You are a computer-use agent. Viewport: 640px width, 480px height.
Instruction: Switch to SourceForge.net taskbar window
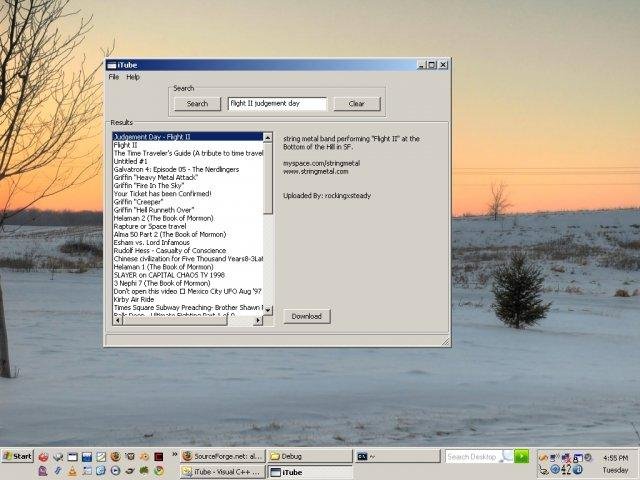[x=223, y=456]
